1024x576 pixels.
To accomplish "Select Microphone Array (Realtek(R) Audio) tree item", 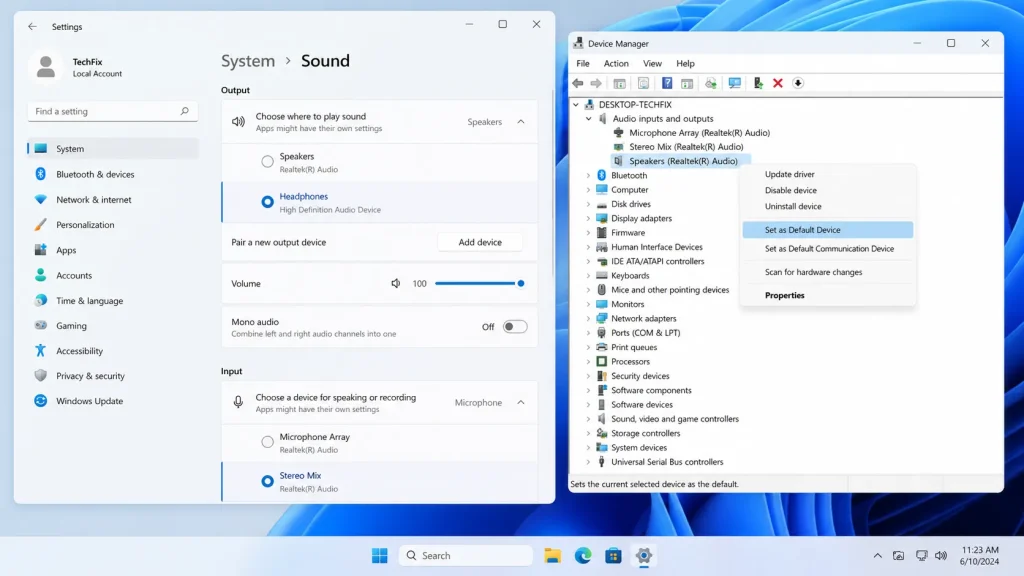I will (x=699, y=133).
